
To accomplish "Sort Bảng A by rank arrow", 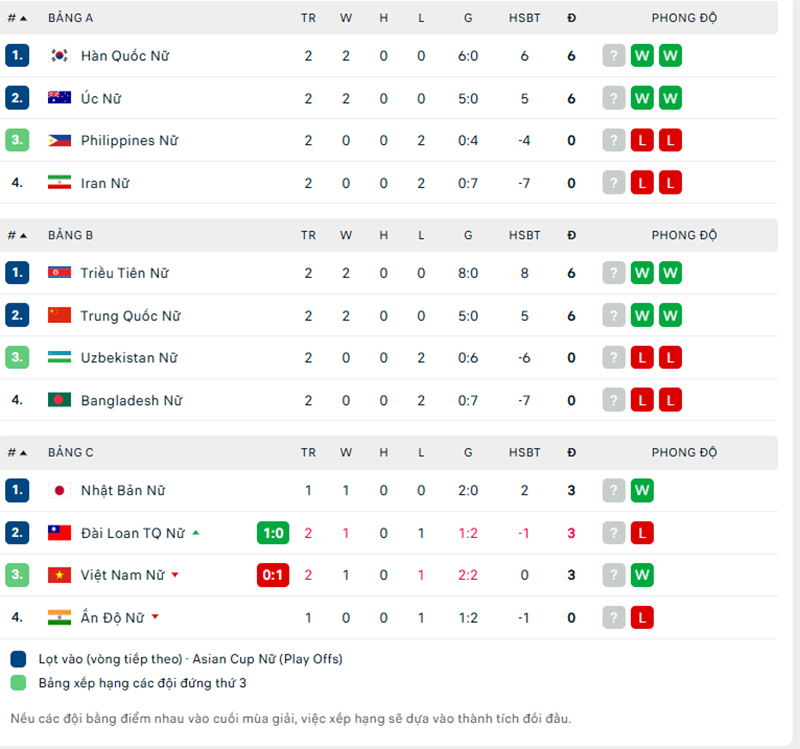I will click(x=23, y=18).
